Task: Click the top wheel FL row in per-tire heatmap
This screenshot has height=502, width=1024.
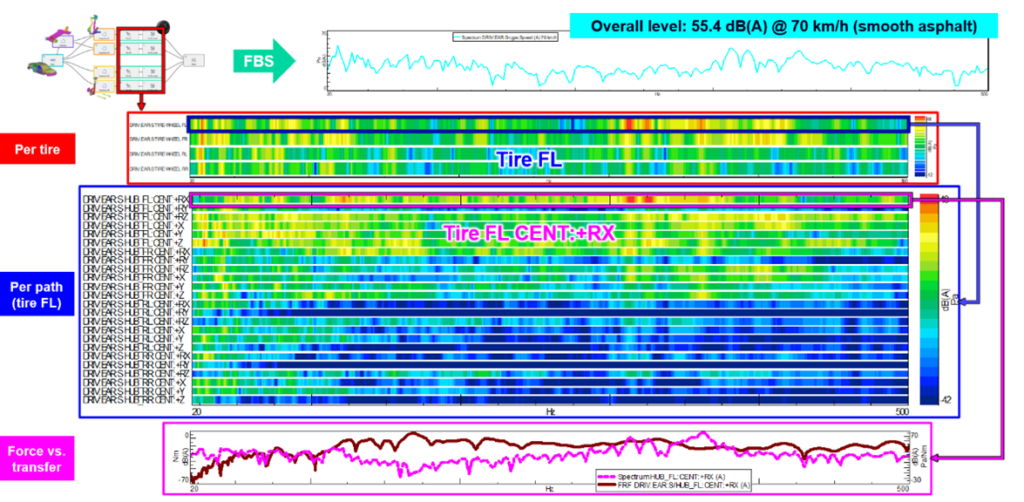Action: (x=548, y=124)
